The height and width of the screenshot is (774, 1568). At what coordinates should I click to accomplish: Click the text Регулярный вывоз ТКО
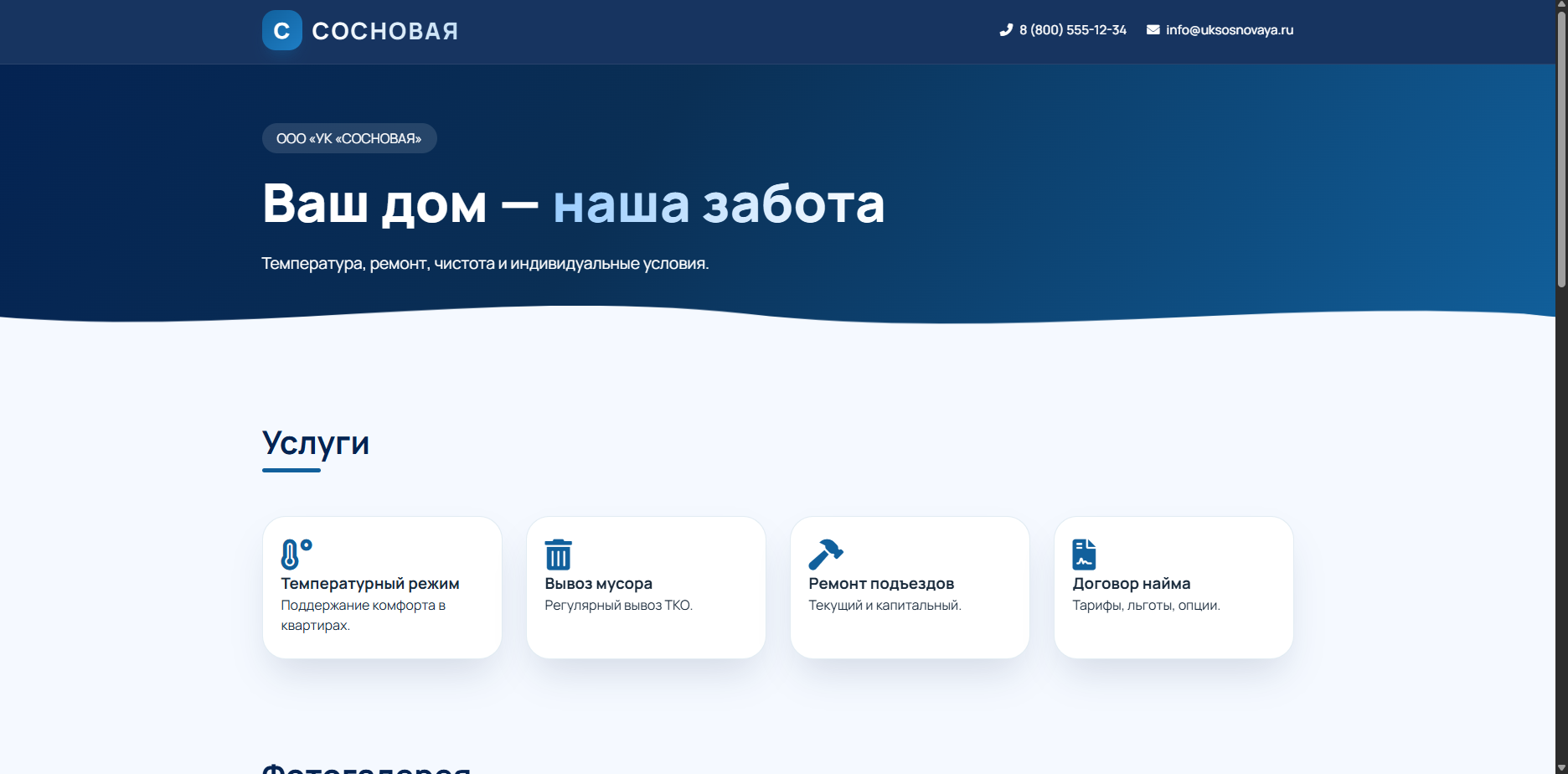coord(618,606)
